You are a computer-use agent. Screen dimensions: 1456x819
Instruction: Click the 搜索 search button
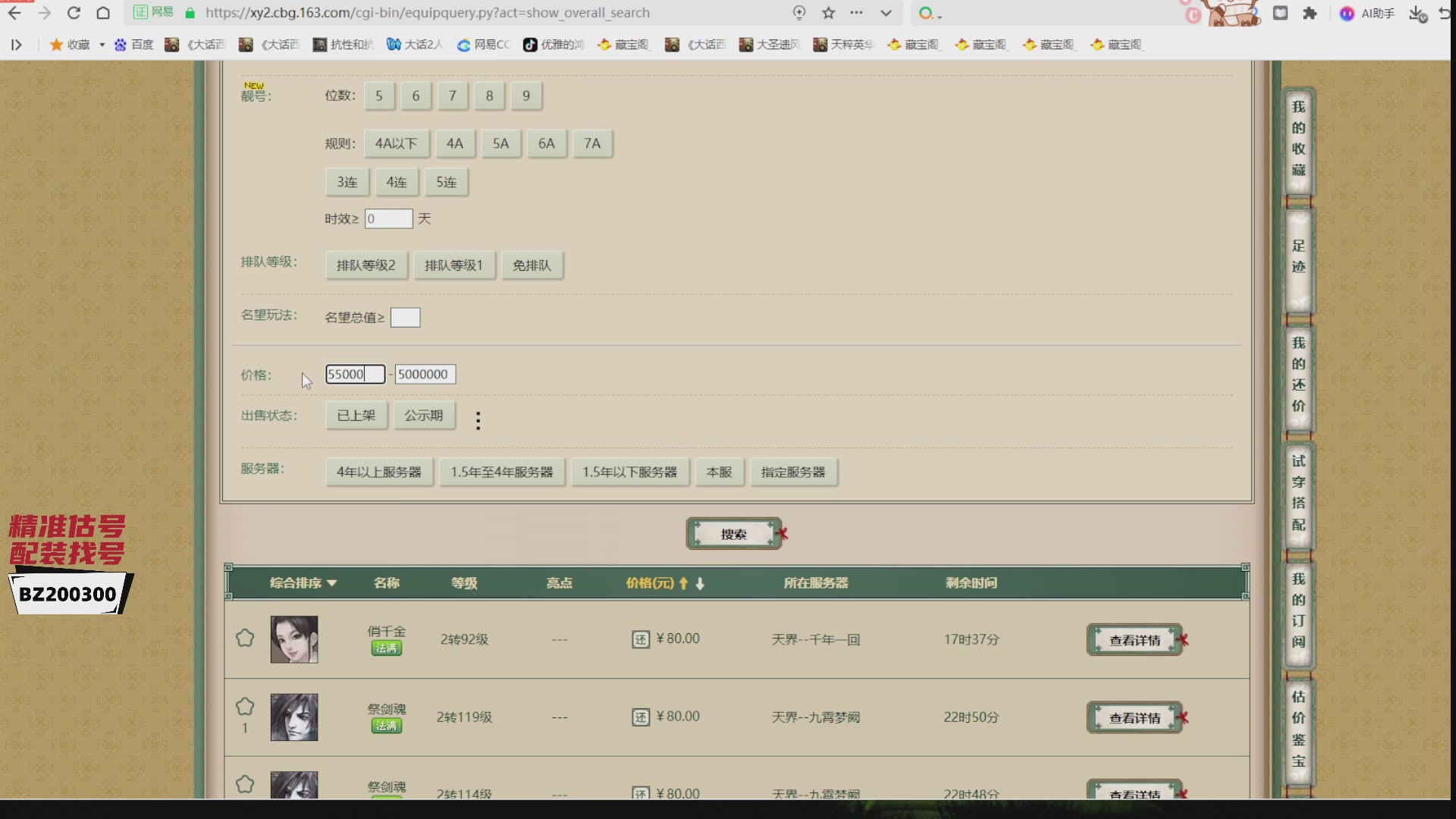coord(734,534)
